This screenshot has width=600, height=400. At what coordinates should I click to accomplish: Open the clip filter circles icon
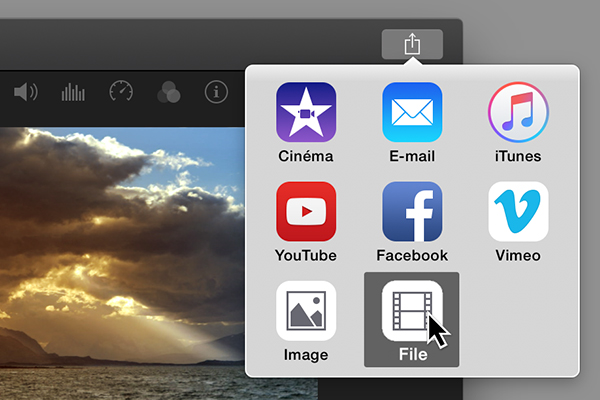[x=168, y=92]
